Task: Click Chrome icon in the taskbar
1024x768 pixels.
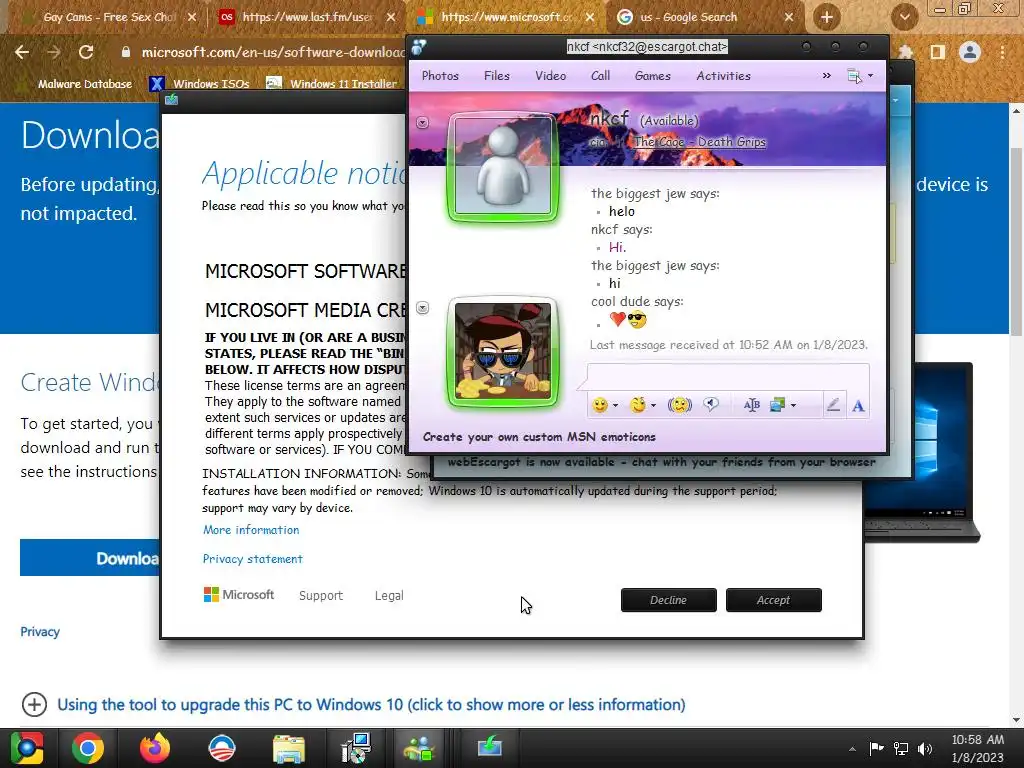Action: pos(88,748)
